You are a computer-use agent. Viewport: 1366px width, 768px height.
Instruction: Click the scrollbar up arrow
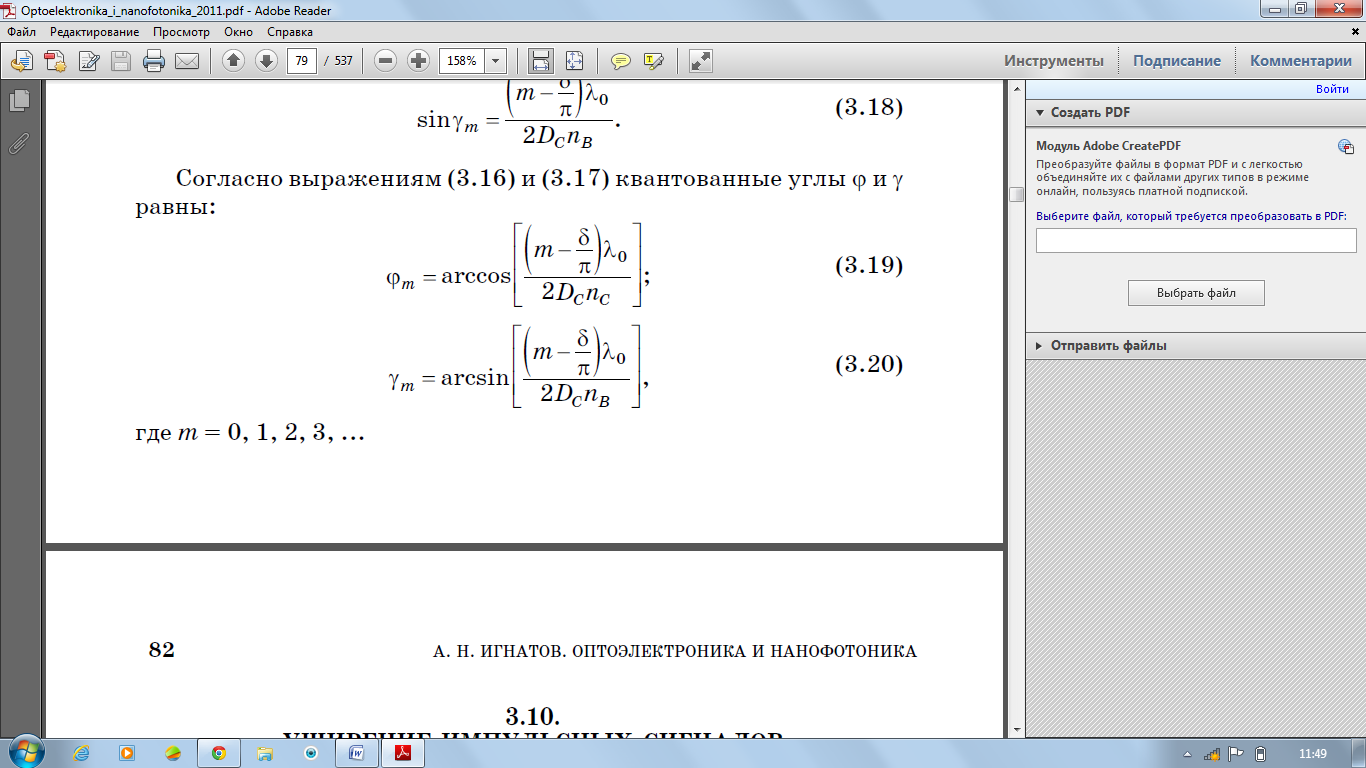[x=1016, y=89]
